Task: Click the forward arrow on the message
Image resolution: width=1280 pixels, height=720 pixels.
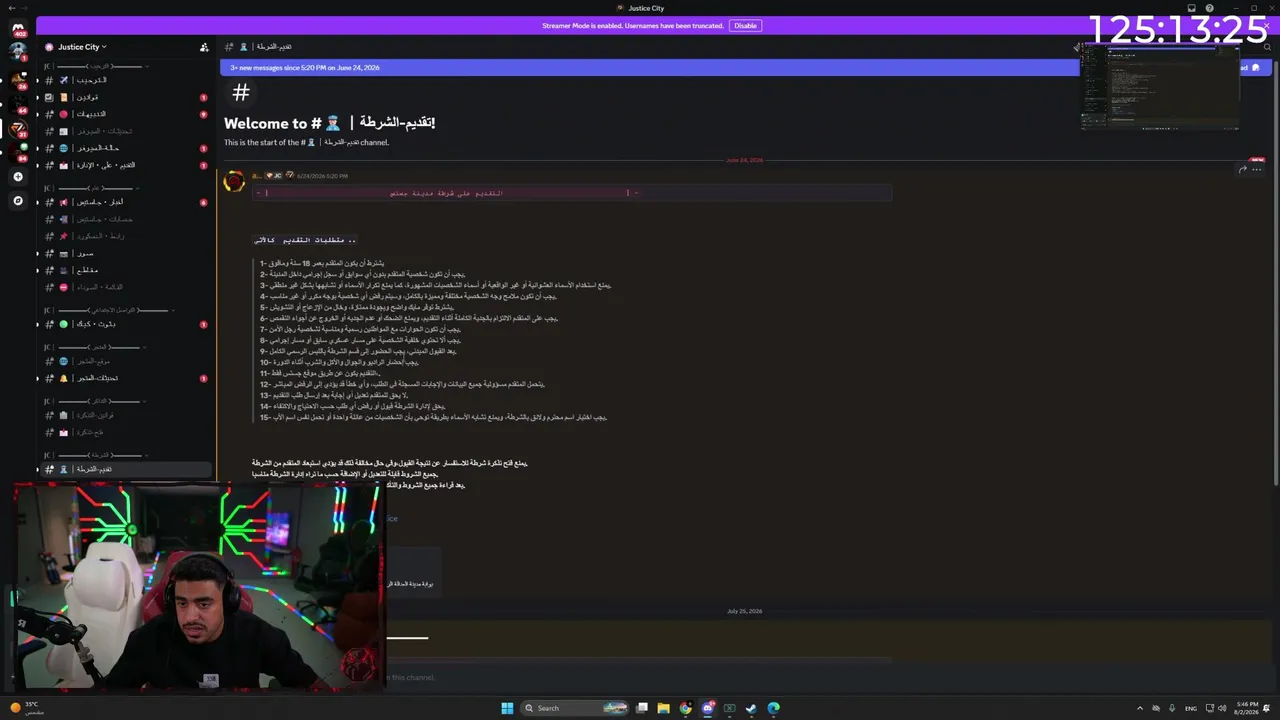Action: pos(1243,169)
